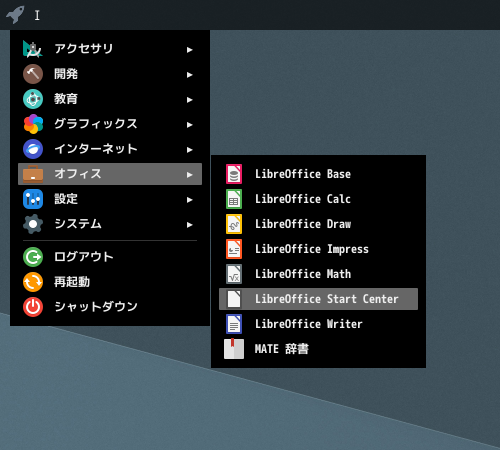The image size is (500, 450).
Task: Expand the 設定 submenu arrow
Action: tap(190, 200)
